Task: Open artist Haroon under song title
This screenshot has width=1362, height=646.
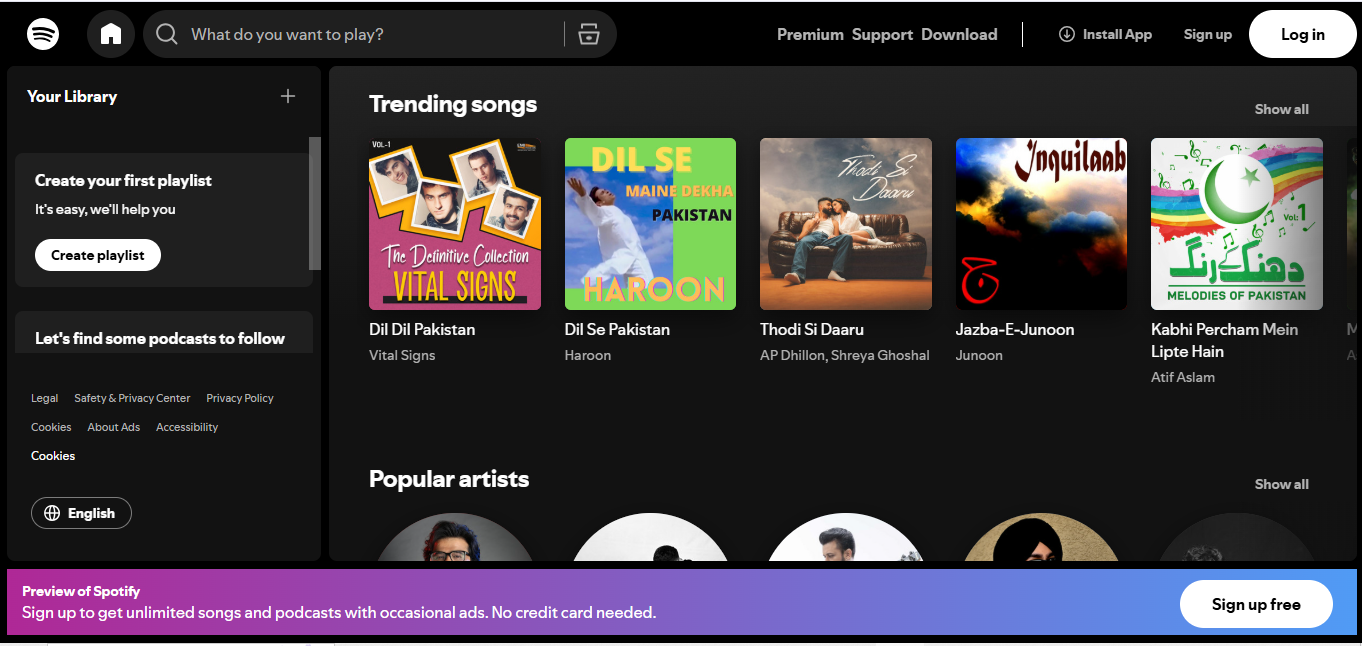Action: point(588,355)
